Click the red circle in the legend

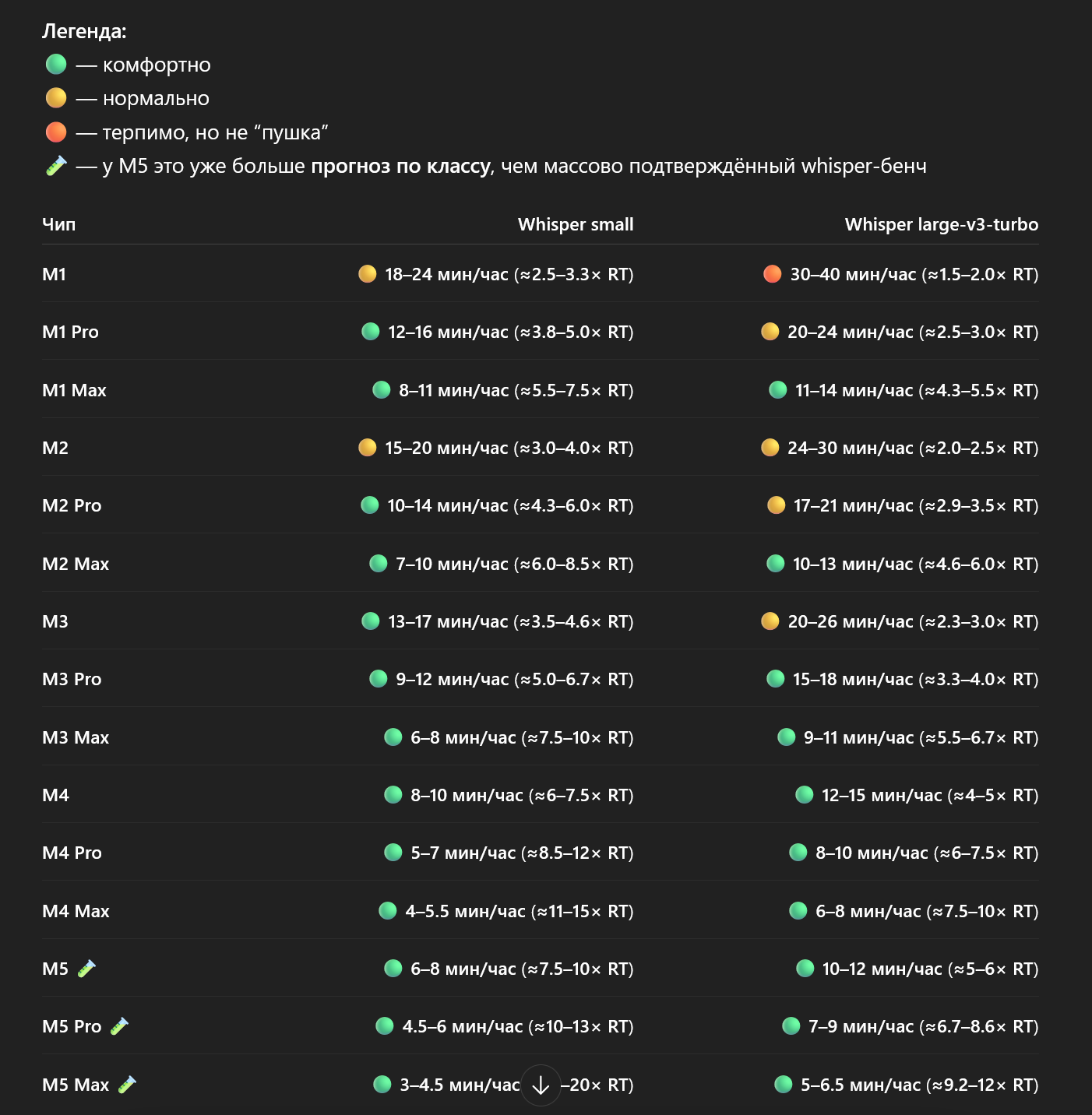(56, 132)
